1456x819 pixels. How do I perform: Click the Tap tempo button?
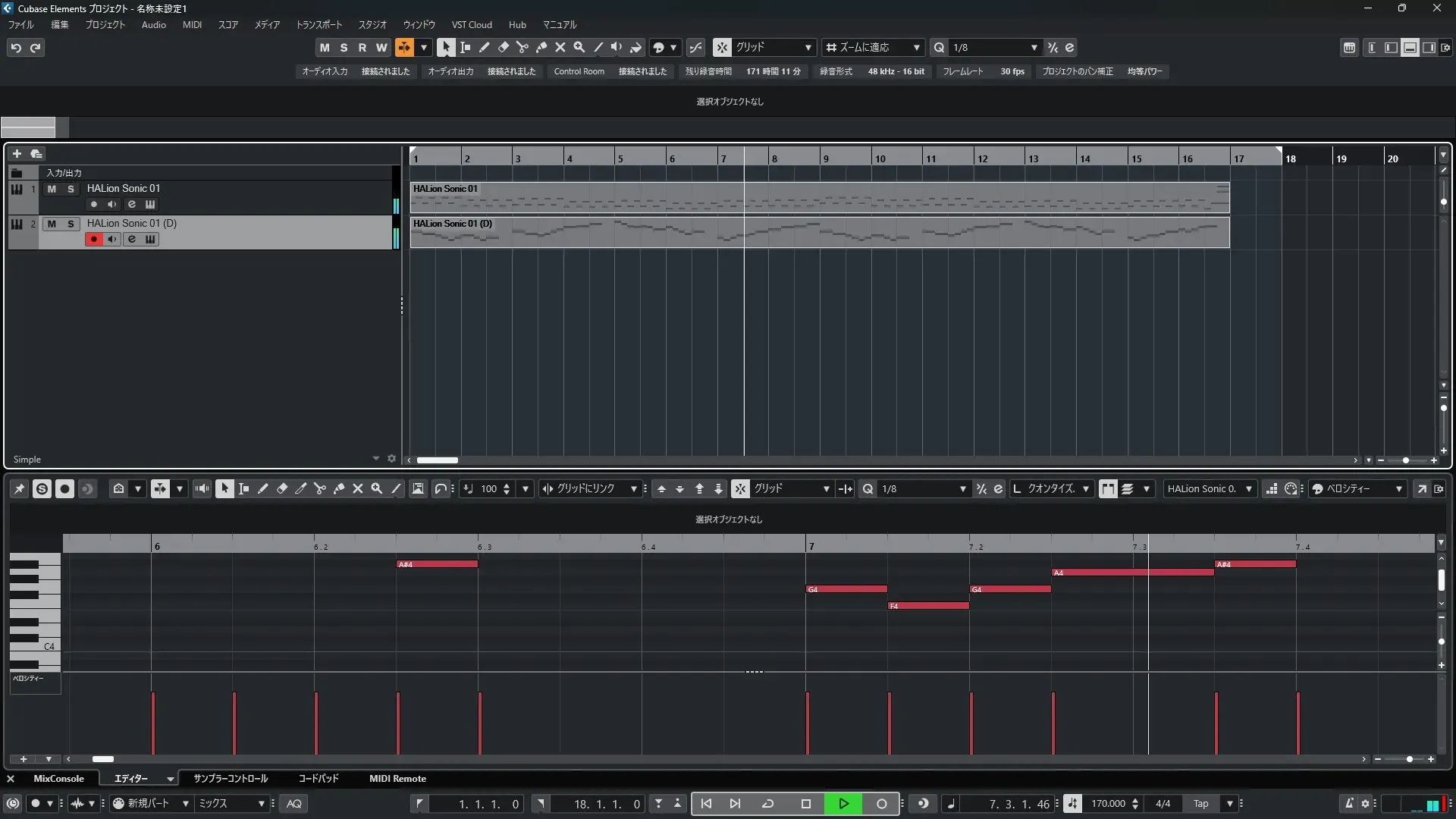coord(1200,804)
